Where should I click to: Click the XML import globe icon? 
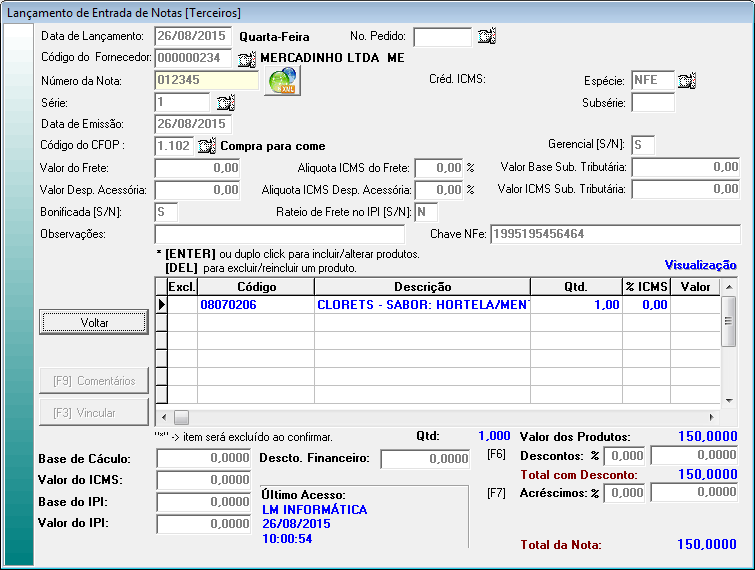click(282, 81)
